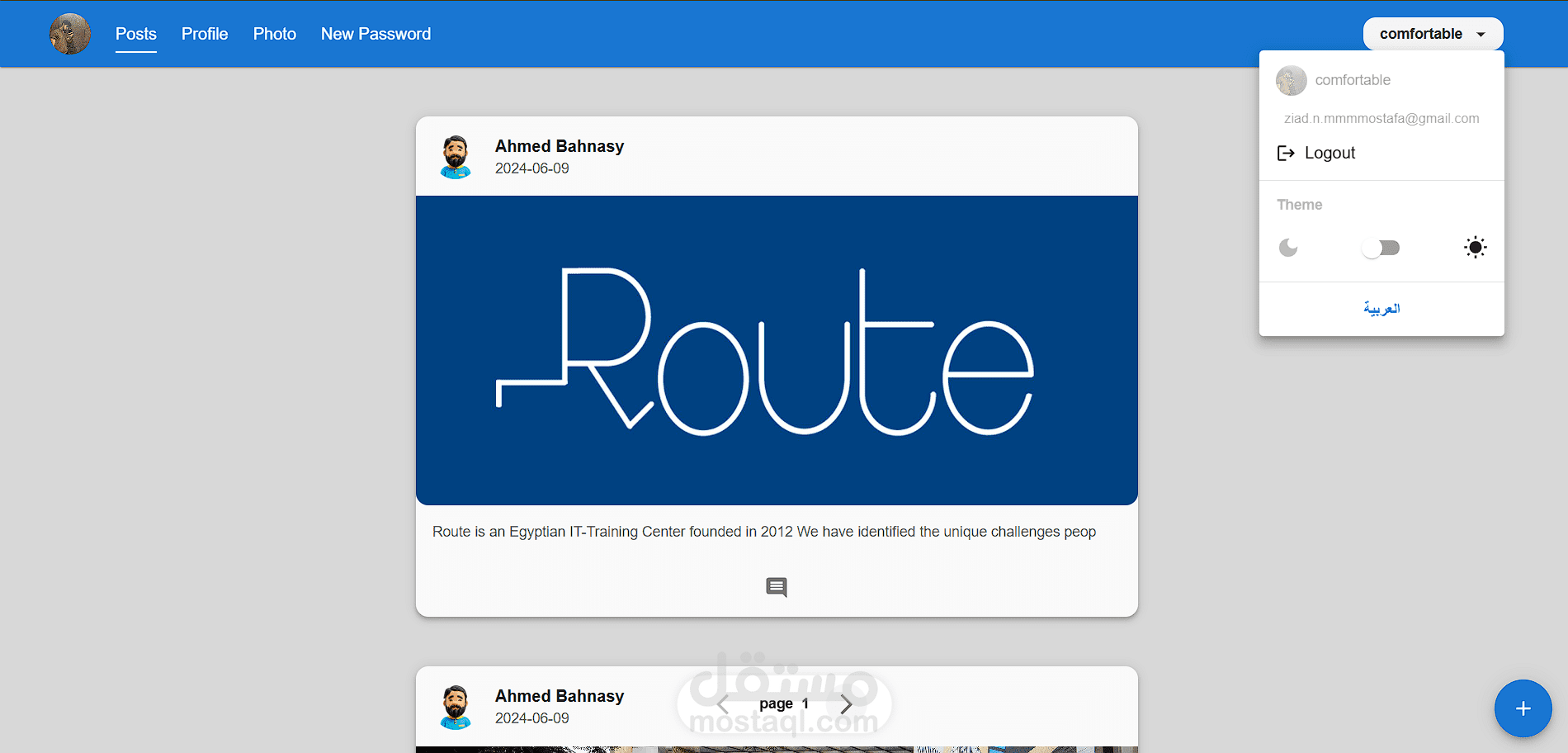Click the add new post plus button
1568x753 pixels.
[1523, 708]
